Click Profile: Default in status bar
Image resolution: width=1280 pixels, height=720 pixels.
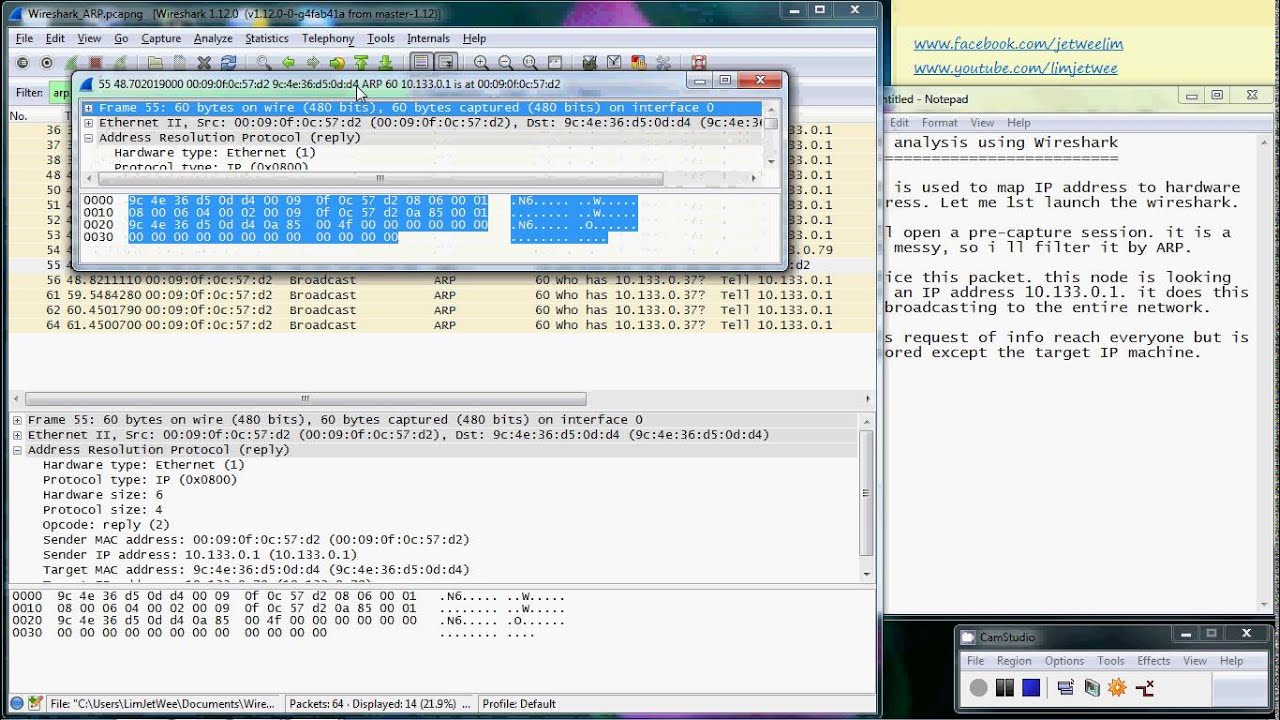(519, 704)
